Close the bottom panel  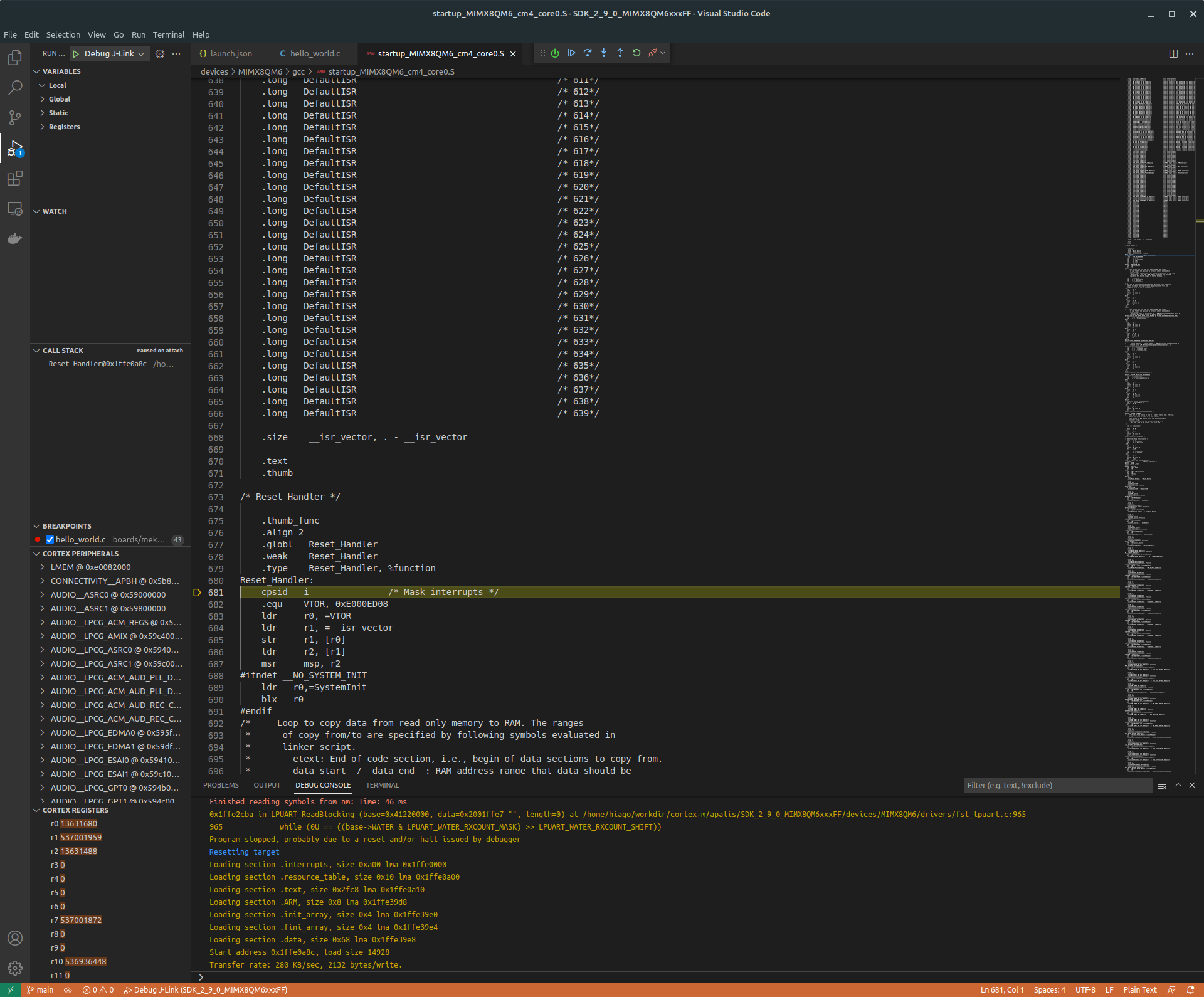[x=1192, y=785]
